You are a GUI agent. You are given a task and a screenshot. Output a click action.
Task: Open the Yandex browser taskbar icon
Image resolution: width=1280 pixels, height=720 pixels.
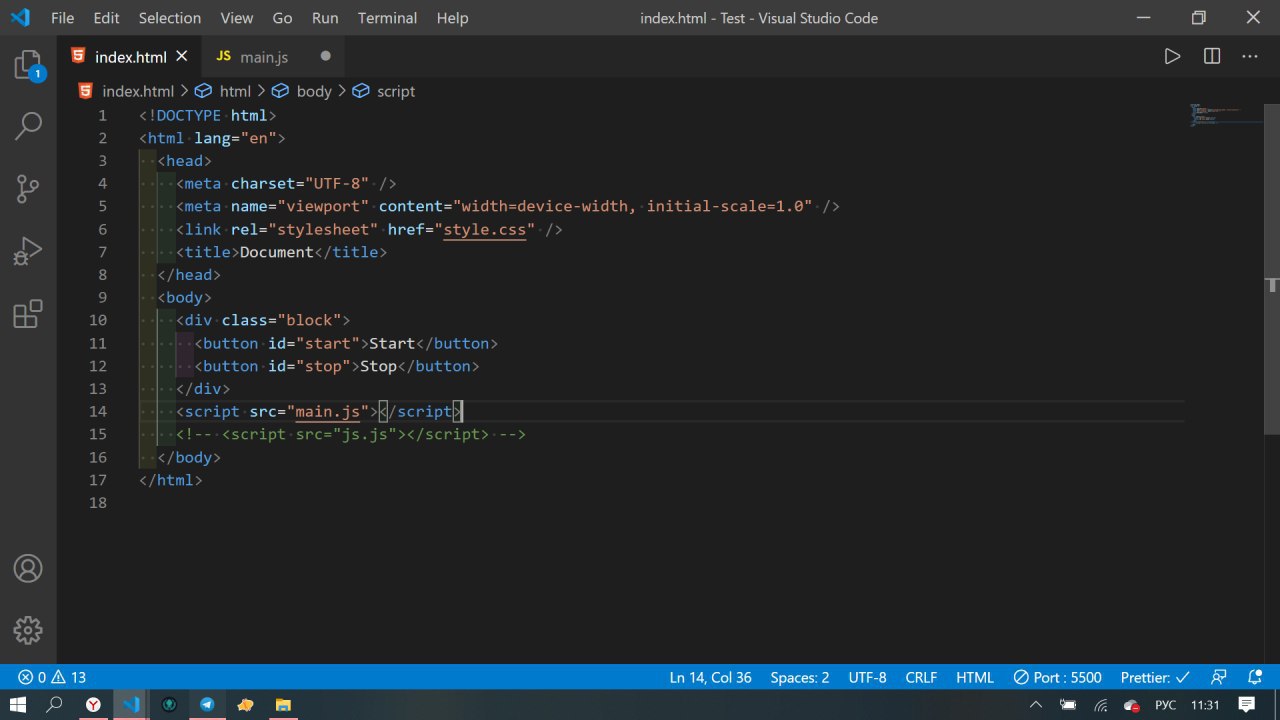(93, 705)
